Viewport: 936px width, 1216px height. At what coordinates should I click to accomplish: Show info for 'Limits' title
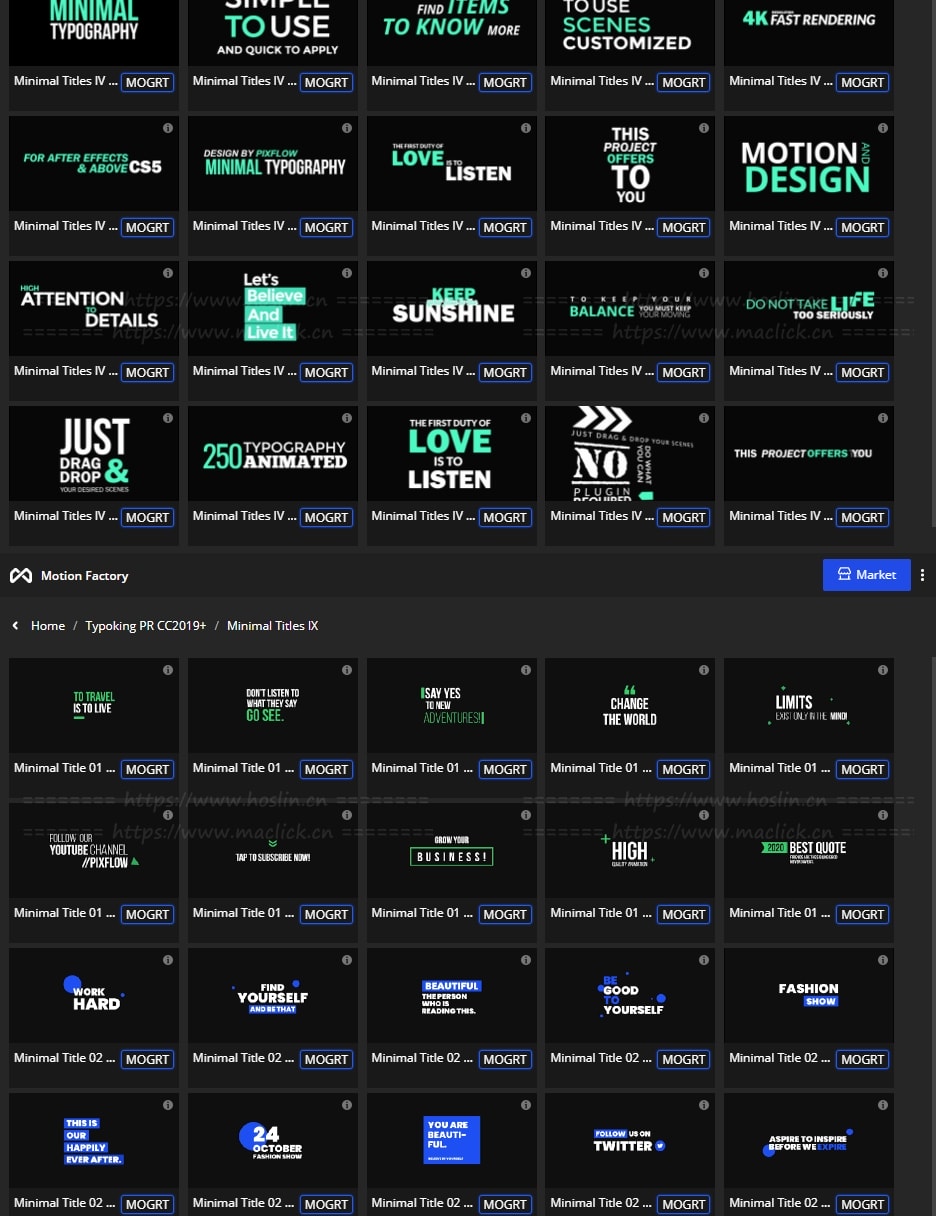tap(883, 670)
